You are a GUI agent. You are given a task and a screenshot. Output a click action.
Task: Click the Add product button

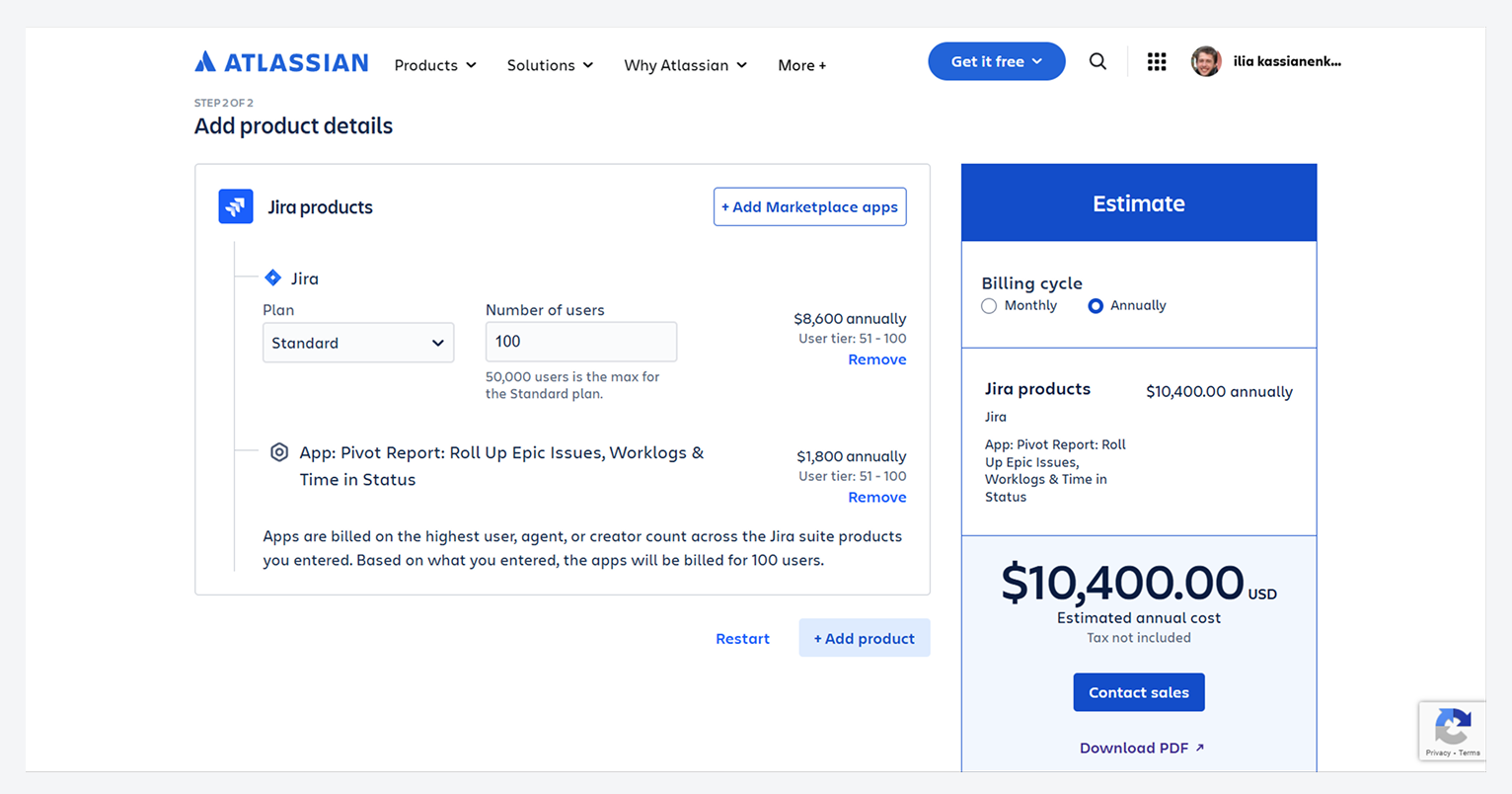865,638
